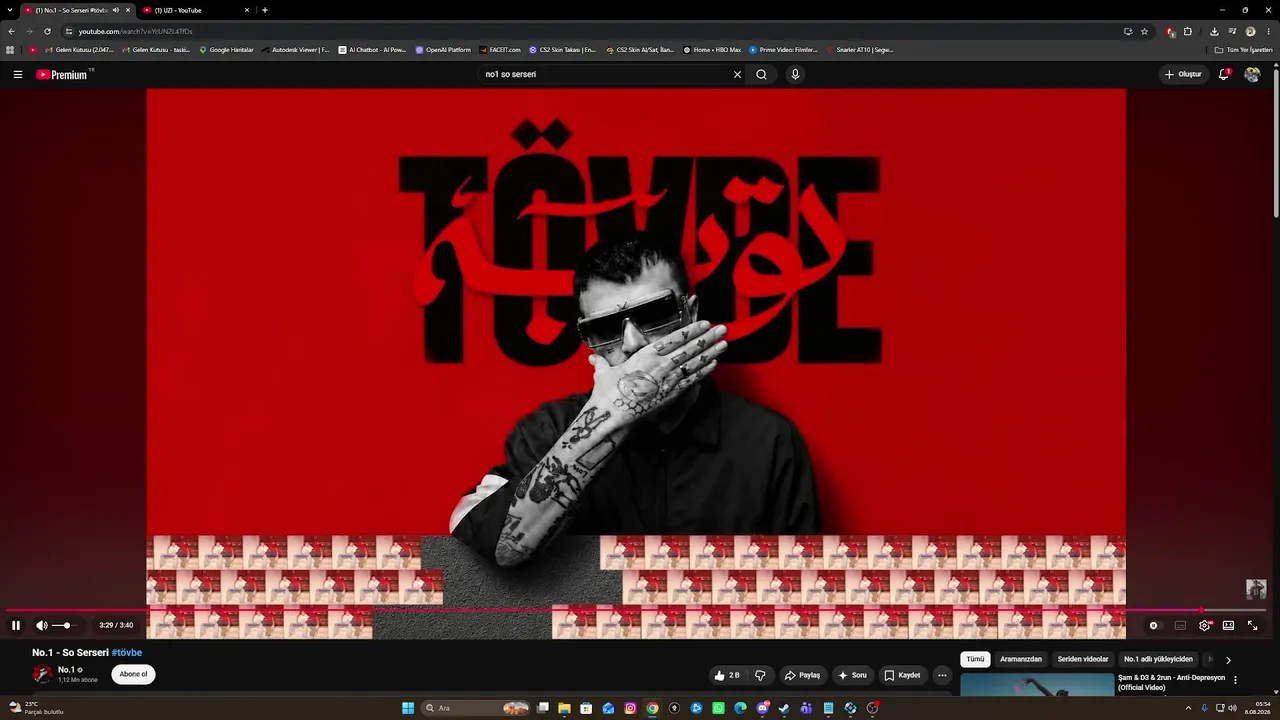Open the Google Haritalar bookmark

(x=227, y=50)
